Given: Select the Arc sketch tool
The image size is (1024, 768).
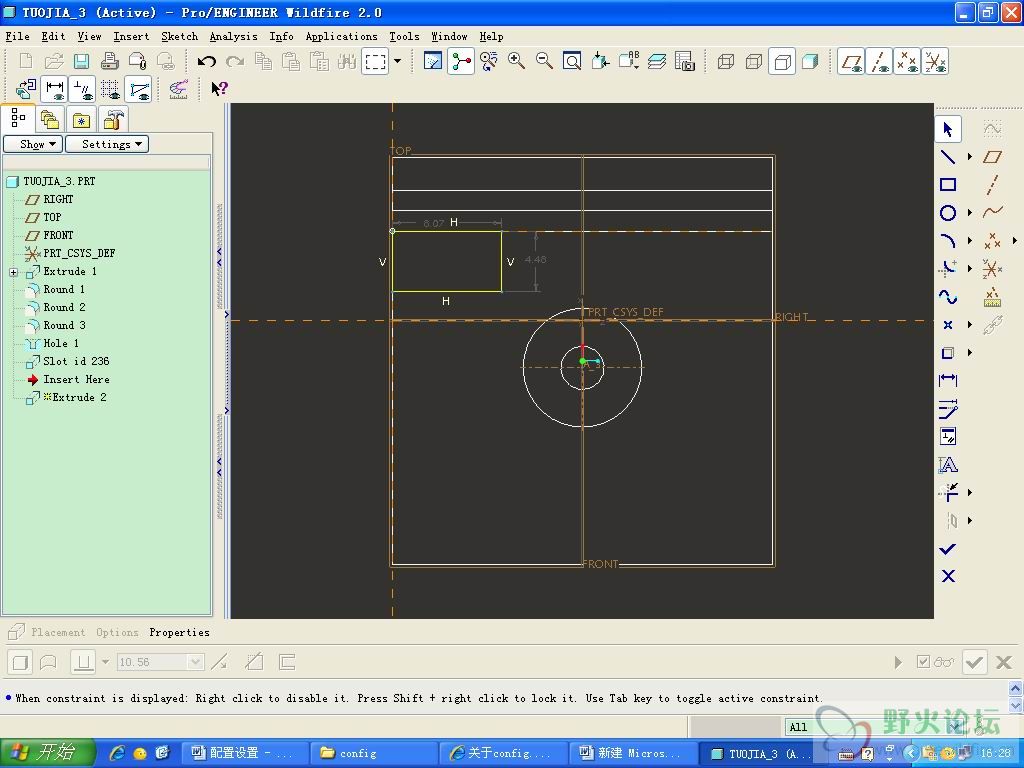Looking at the screenshot, I should click(948, 240).
